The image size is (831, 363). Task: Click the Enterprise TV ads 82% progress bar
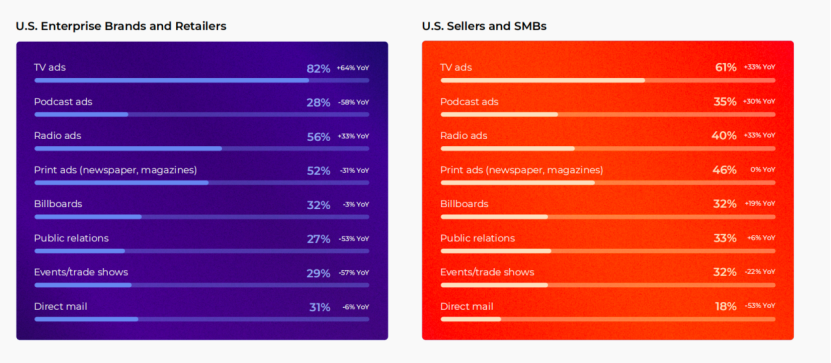point(202,81)
